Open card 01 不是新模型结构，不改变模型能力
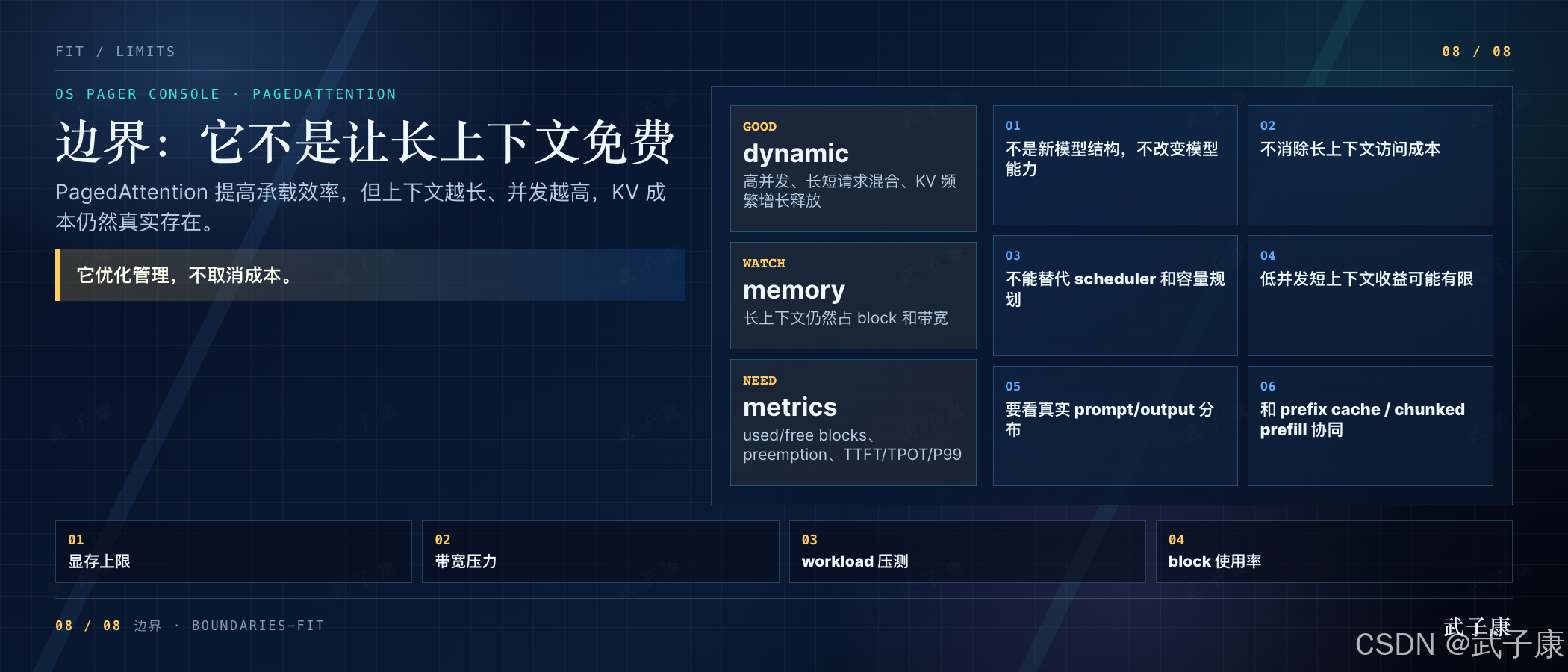 (1115, 165)
